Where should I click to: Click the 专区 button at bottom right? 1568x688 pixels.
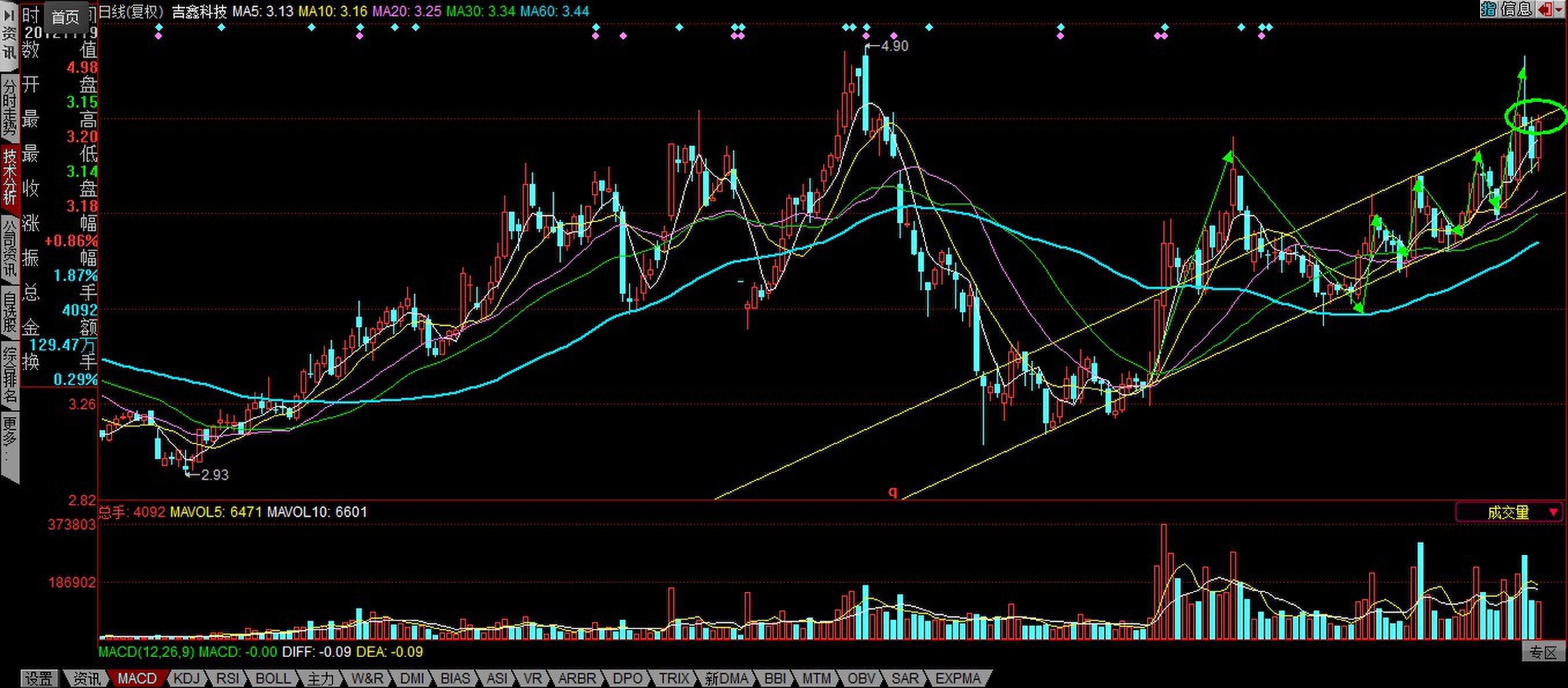coord(1545,653)
